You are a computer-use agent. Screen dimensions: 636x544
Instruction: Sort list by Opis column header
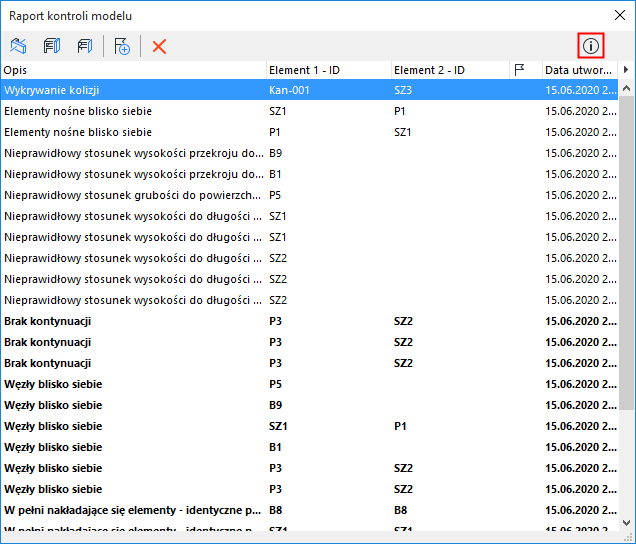click(133, 70)
